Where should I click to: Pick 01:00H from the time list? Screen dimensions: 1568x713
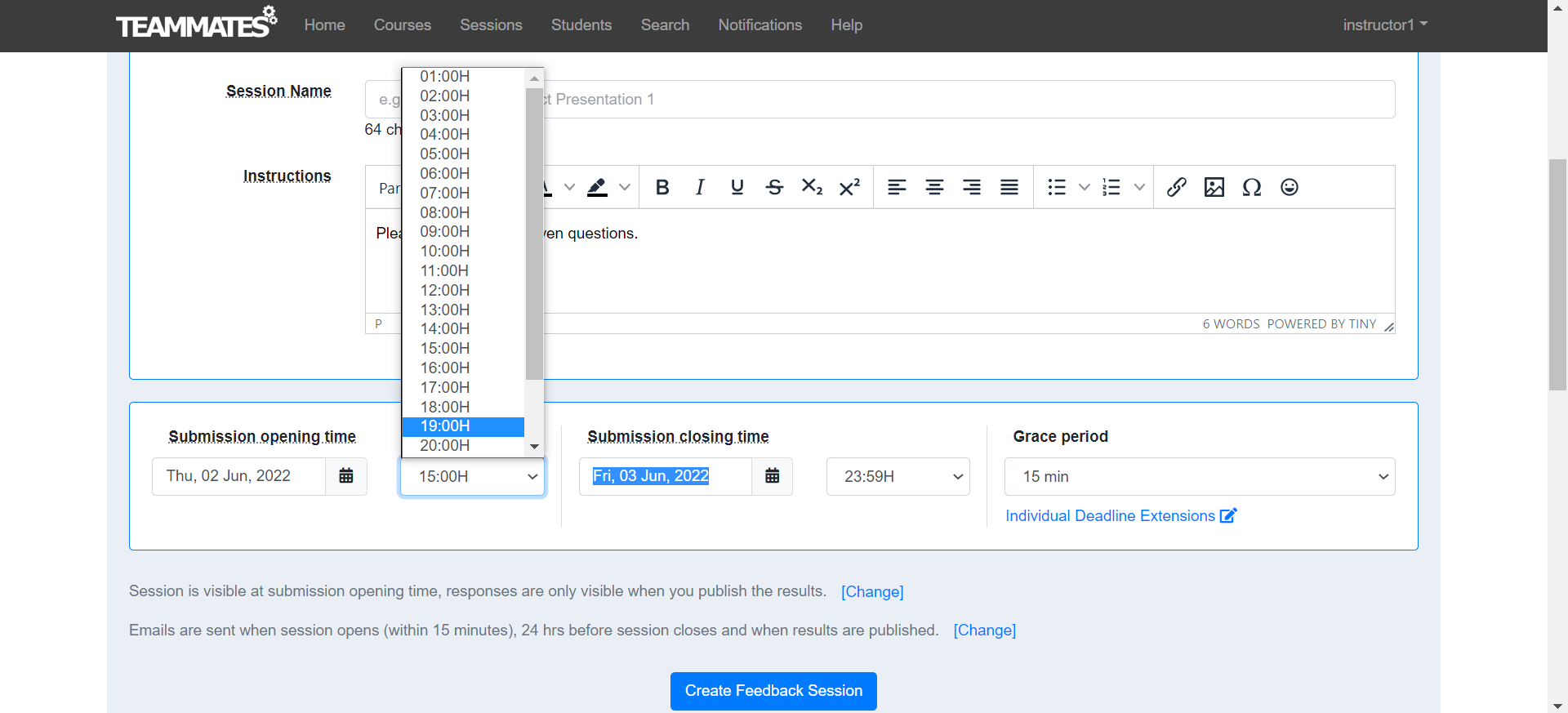point(463,77)
